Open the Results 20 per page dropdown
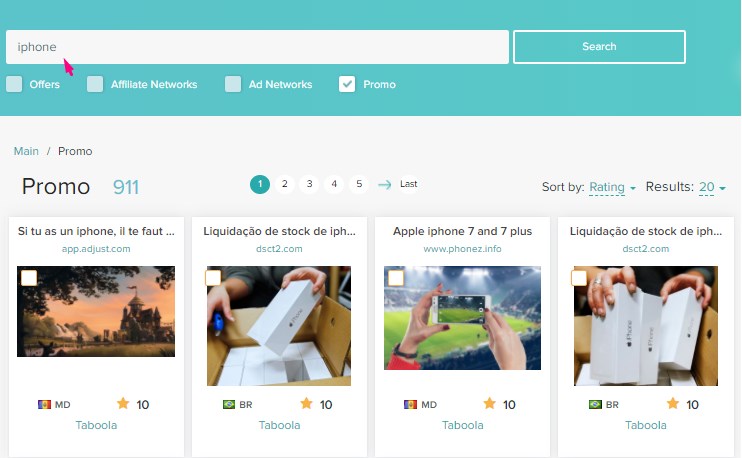This screenshot has height=458, width=742. click(712, 187)
